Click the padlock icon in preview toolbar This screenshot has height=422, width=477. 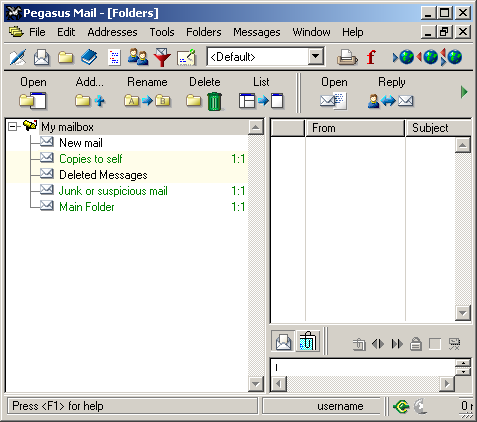click(x=416, y=344)
